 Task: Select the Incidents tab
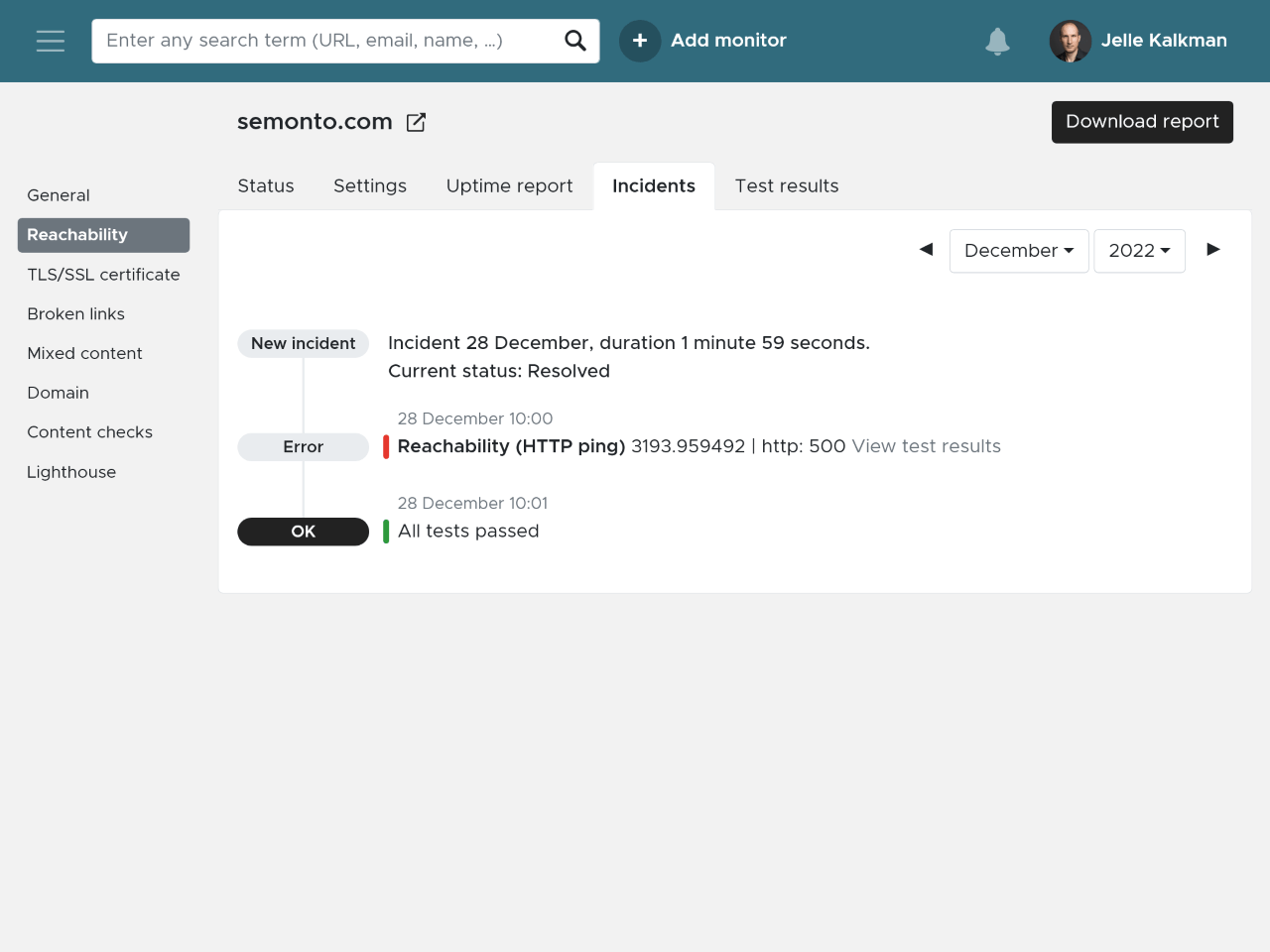pyautogui.click(x=654, y=186)
